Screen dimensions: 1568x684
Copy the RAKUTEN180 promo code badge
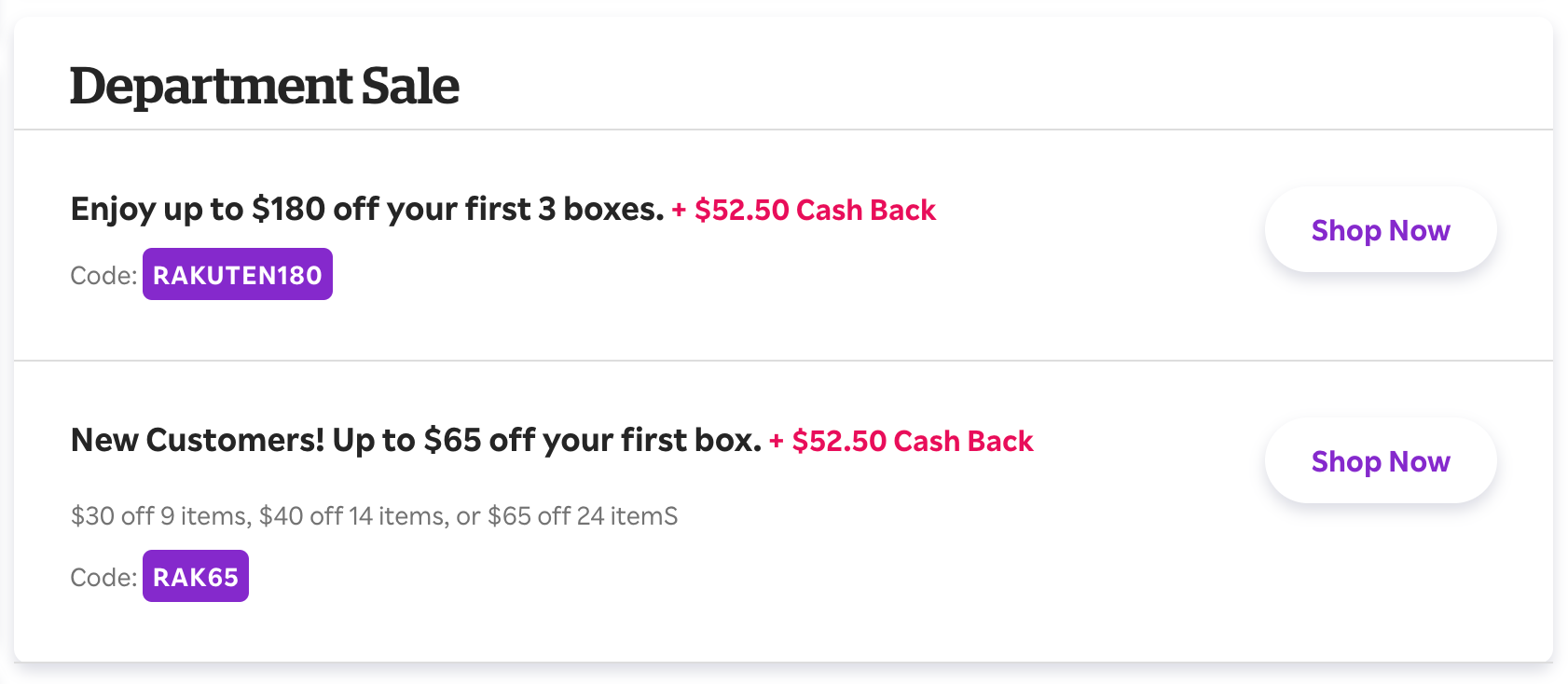click(x=237, y=275)
